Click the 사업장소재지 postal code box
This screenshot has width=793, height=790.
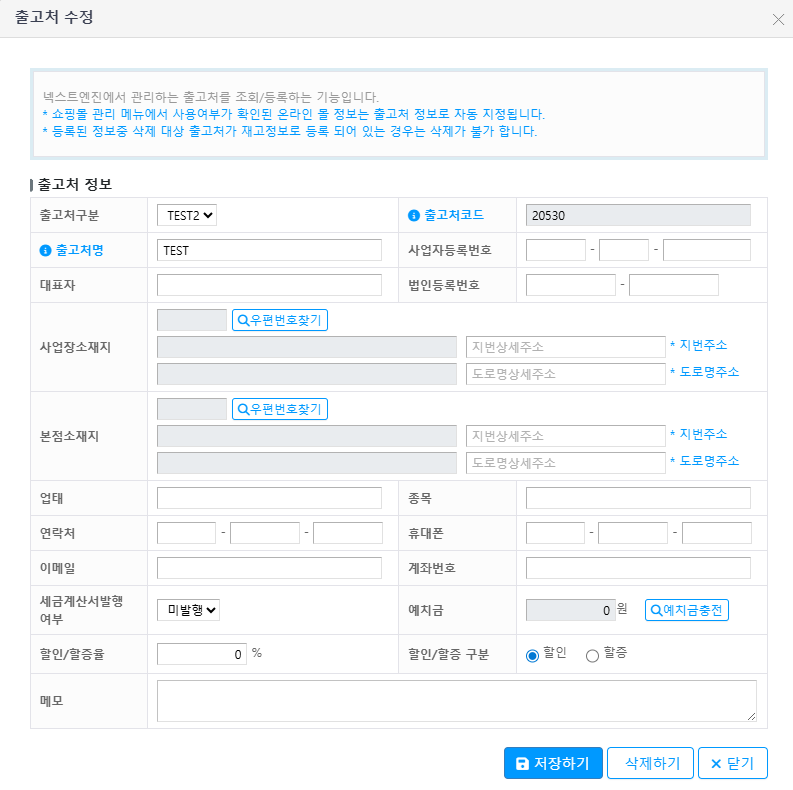192,320
